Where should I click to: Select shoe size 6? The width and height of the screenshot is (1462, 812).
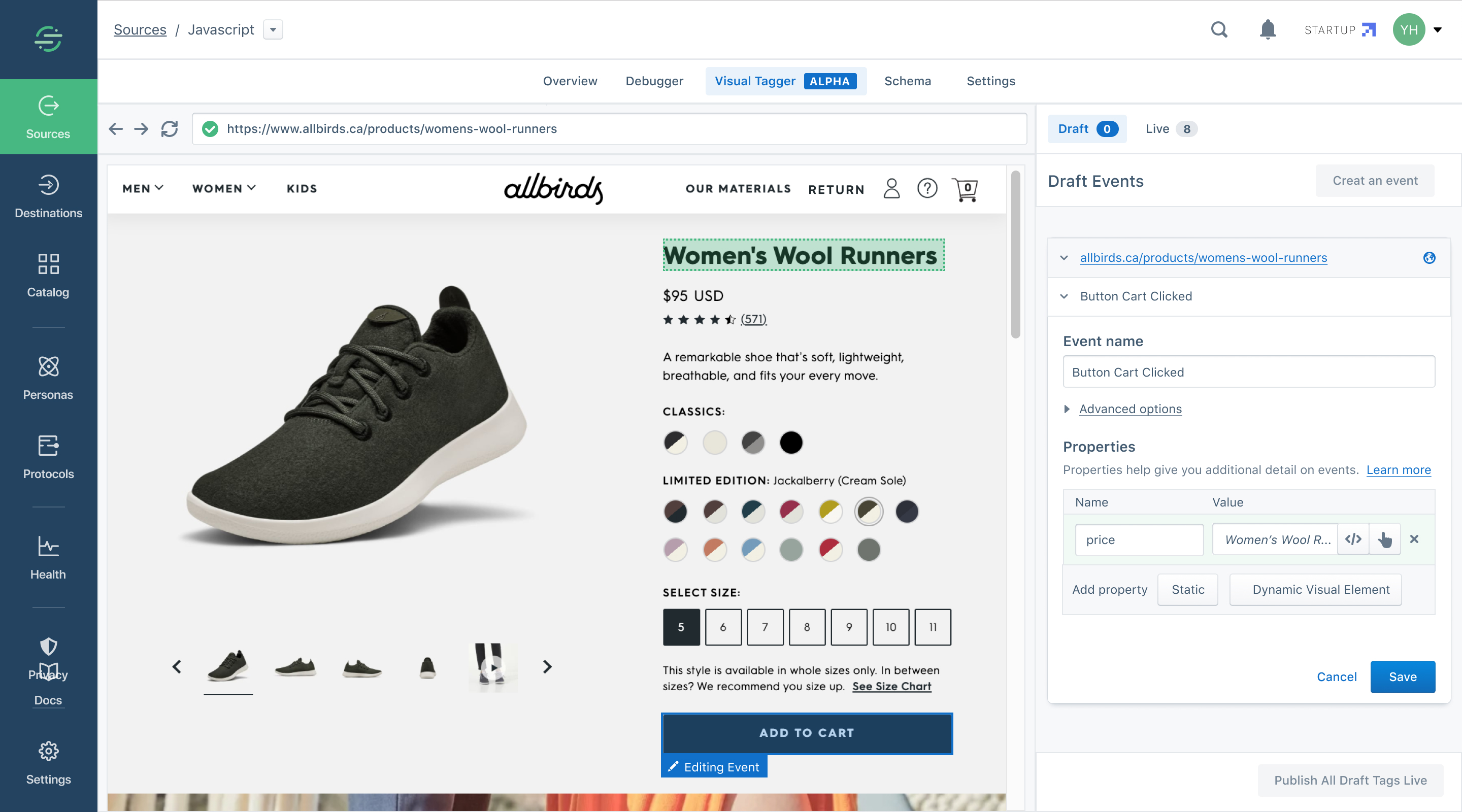pos(723,627)
